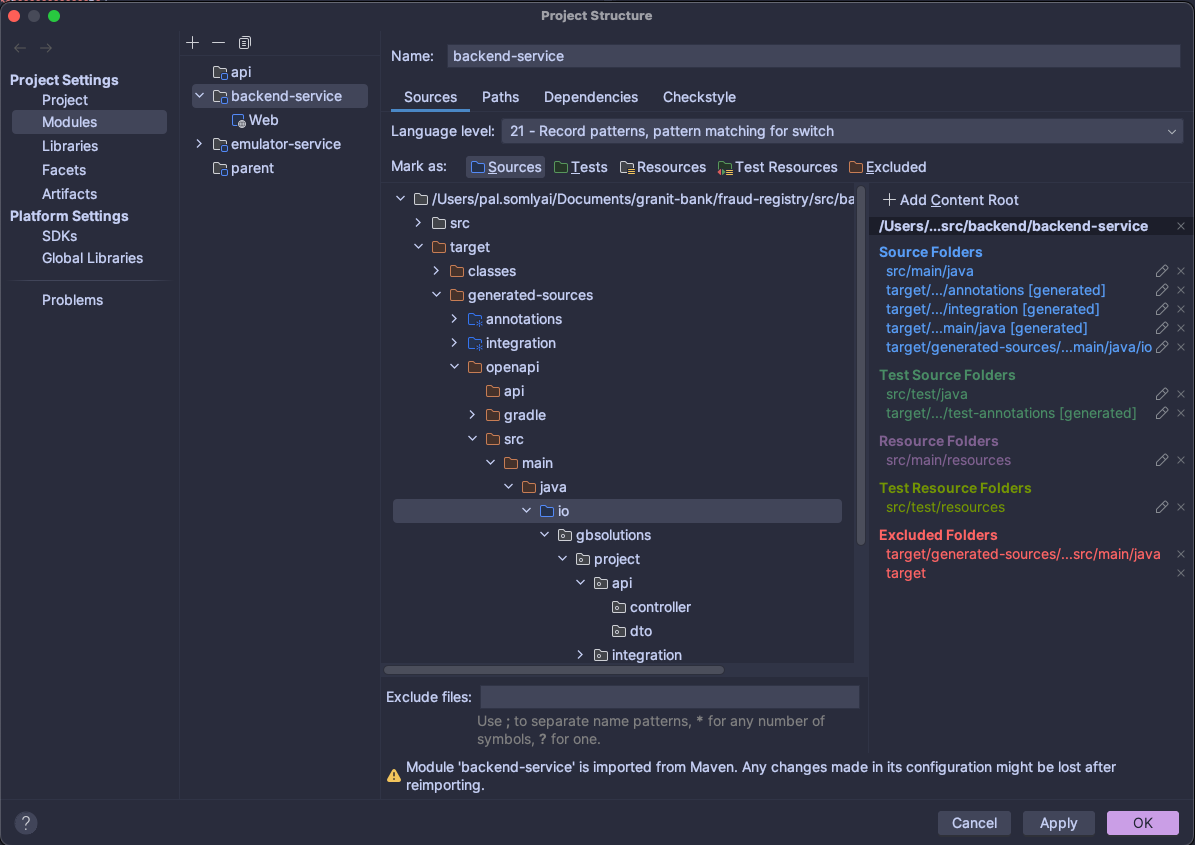Mark selected folder as Excluded
The image size is (1195, 845).
(887, 167)
